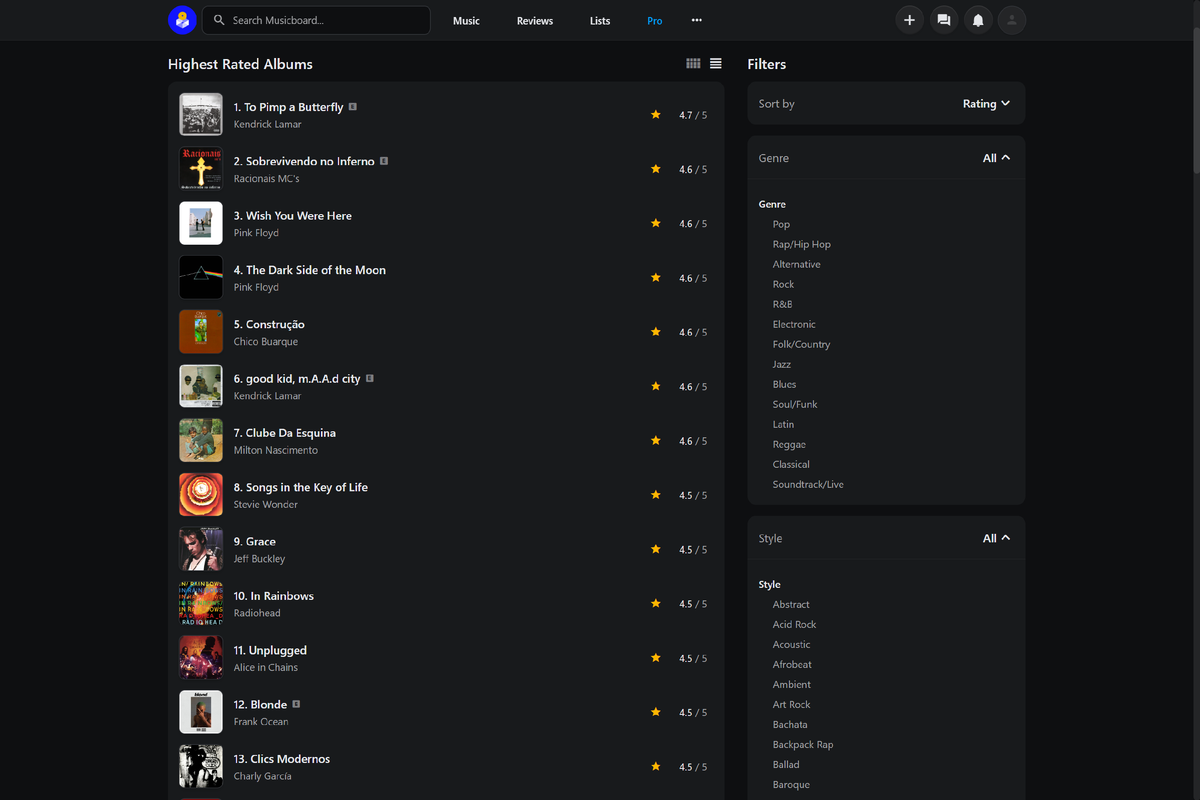Click explicit badge next to To Pimp a Butterfly
This screenshot has width=1200, height=800.
[353, 107]
